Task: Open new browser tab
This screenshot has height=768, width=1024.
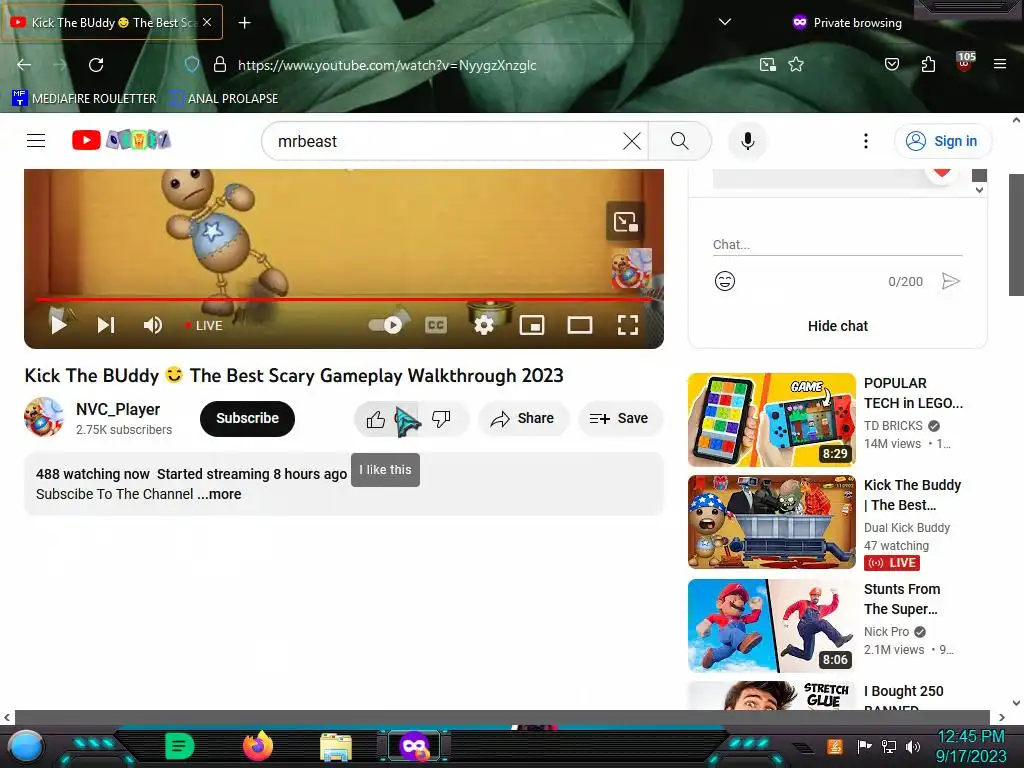Action: tap(244, 23)
